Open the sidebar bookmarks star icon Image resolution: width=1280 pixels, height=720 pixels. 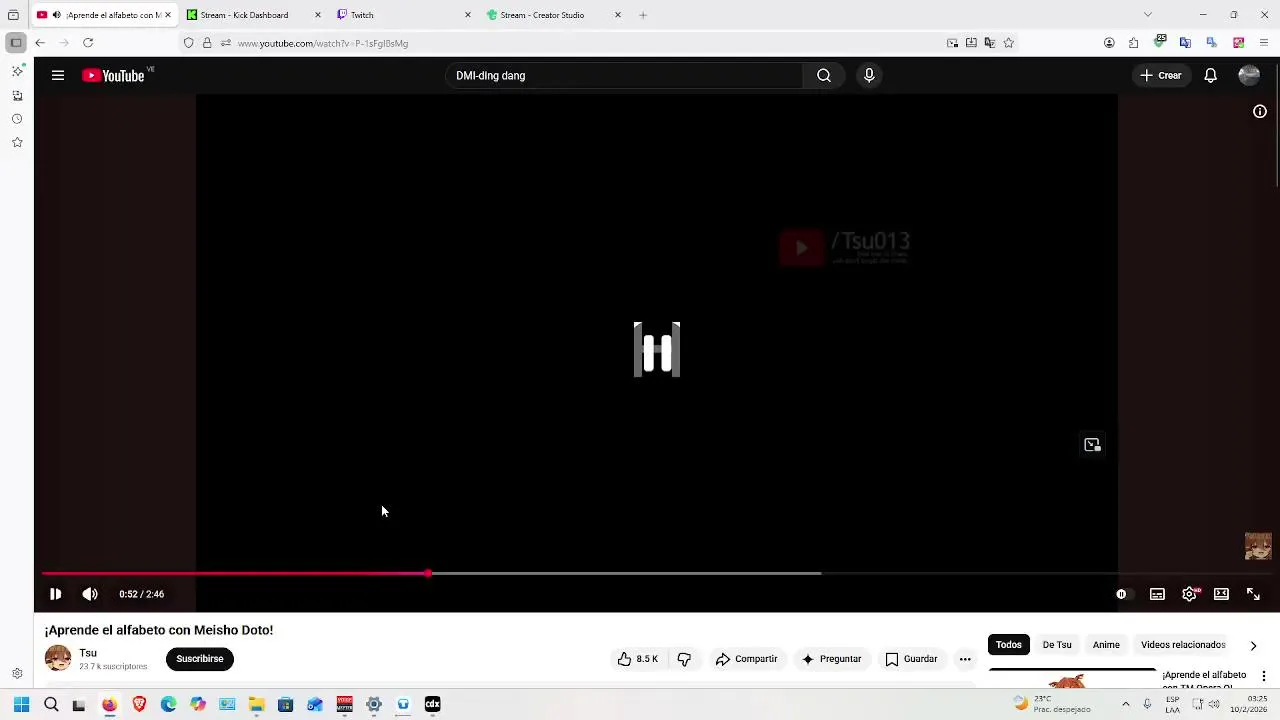pos(16,143)
